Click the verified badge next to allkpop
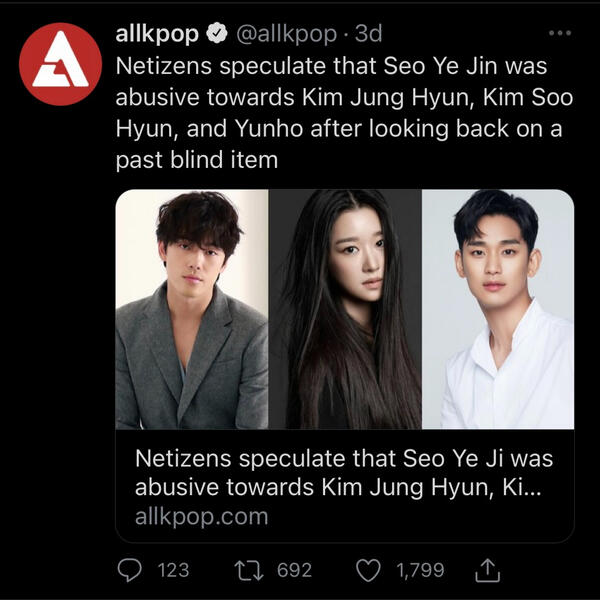600x600 pixels. pos(216,35)
